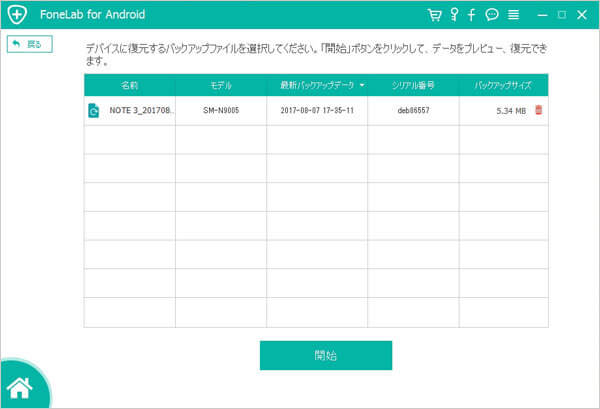Open the Facebook share icon
The image size is (600, 409).
pos(471,15)
